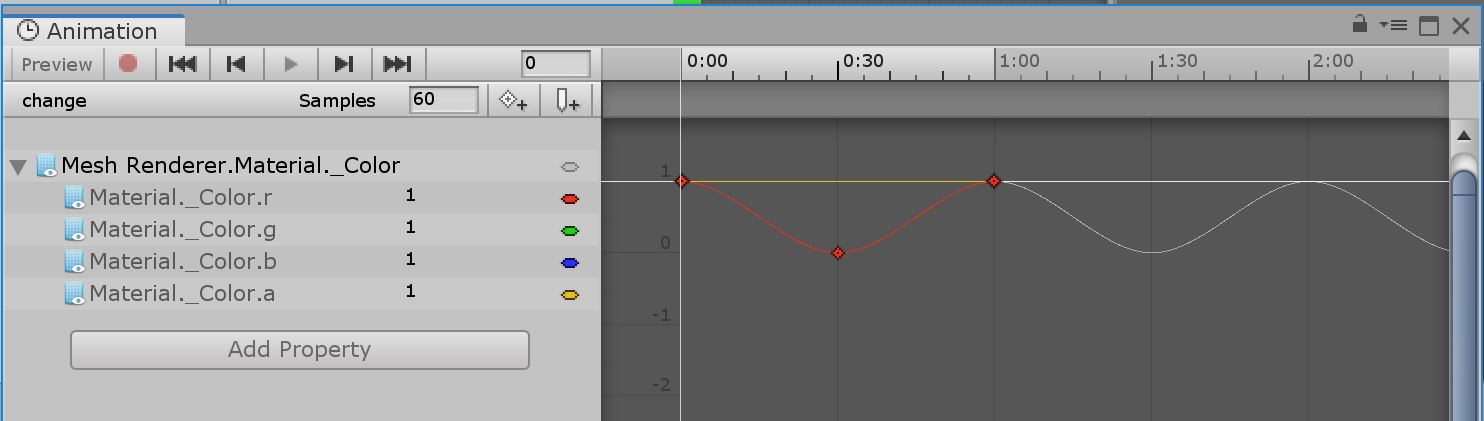Click the icon beside Material._Color.r

(76, 198)
